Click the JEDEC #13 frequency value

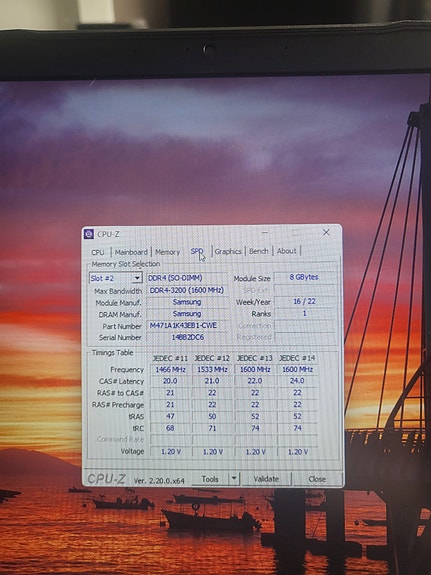(255, 369)
